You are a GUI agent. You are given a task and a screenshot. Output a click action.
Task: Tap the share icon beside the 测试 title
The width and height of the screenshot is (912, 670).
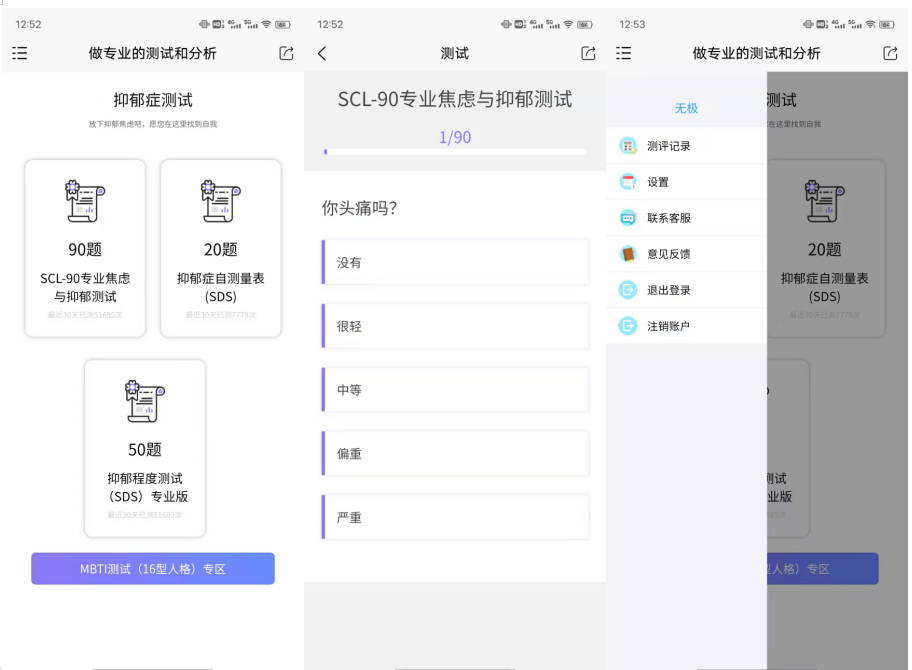pyautogui.click(x=588, y=53)
